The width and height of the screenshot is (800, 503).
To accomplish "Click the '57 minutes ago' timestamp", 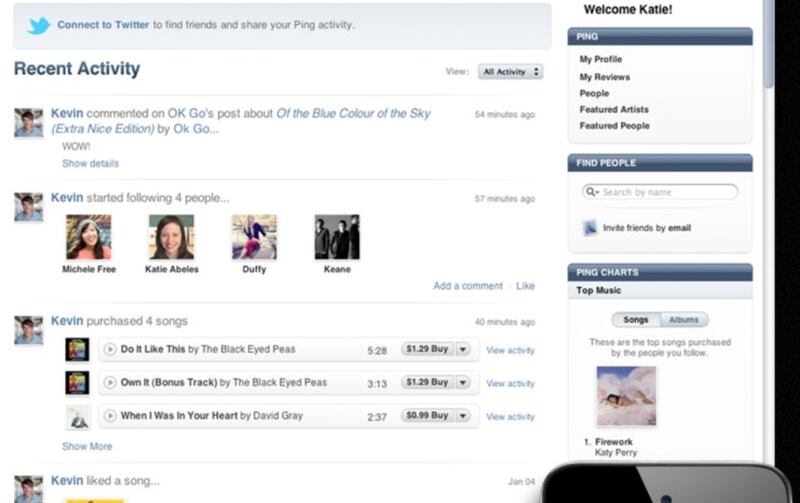I will [x=505, y=199].
